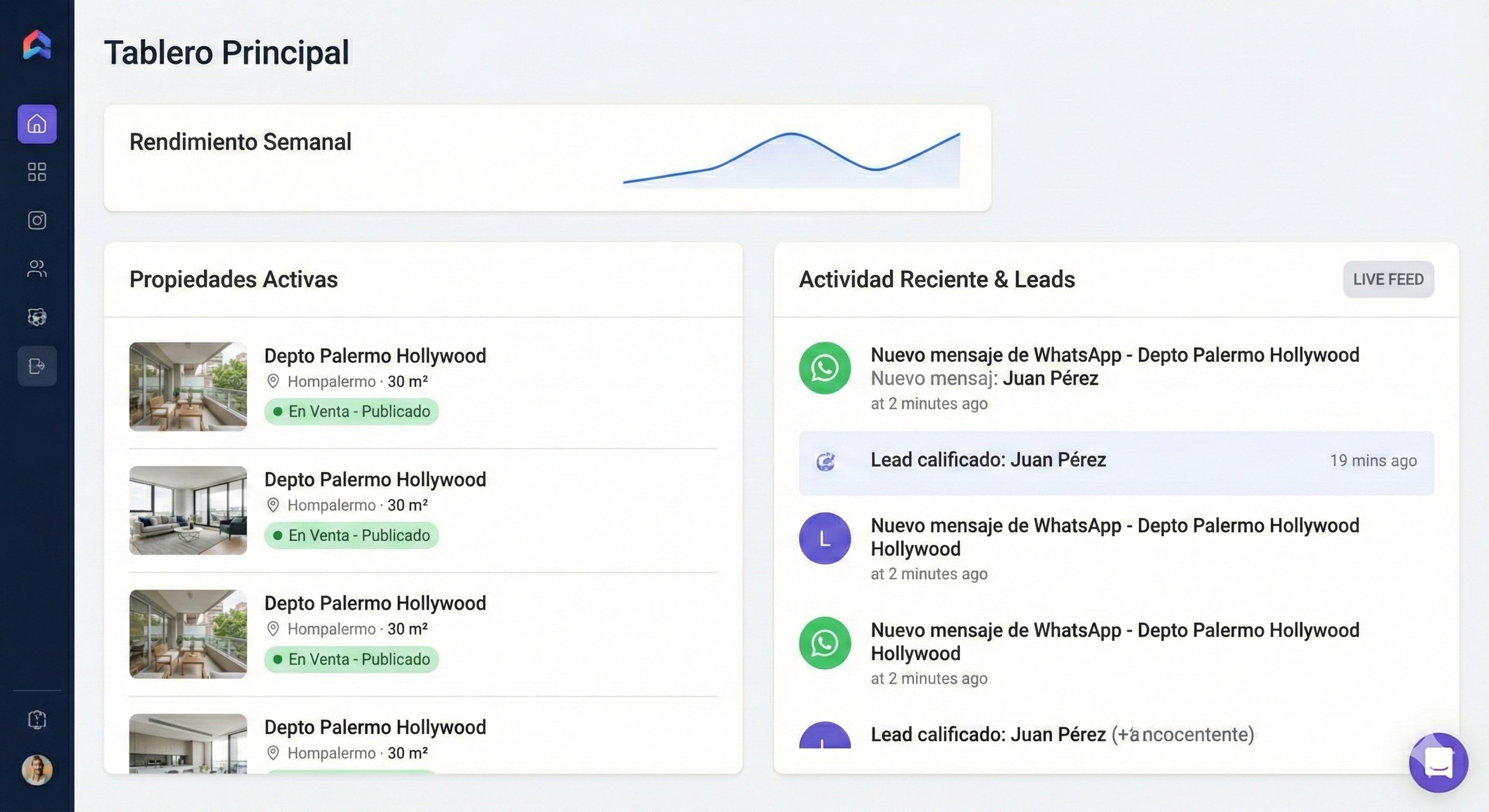1489x812 pixels.
Task: Select the 'En Venta - Publicado' badge on second property
Action: point(351,535)
